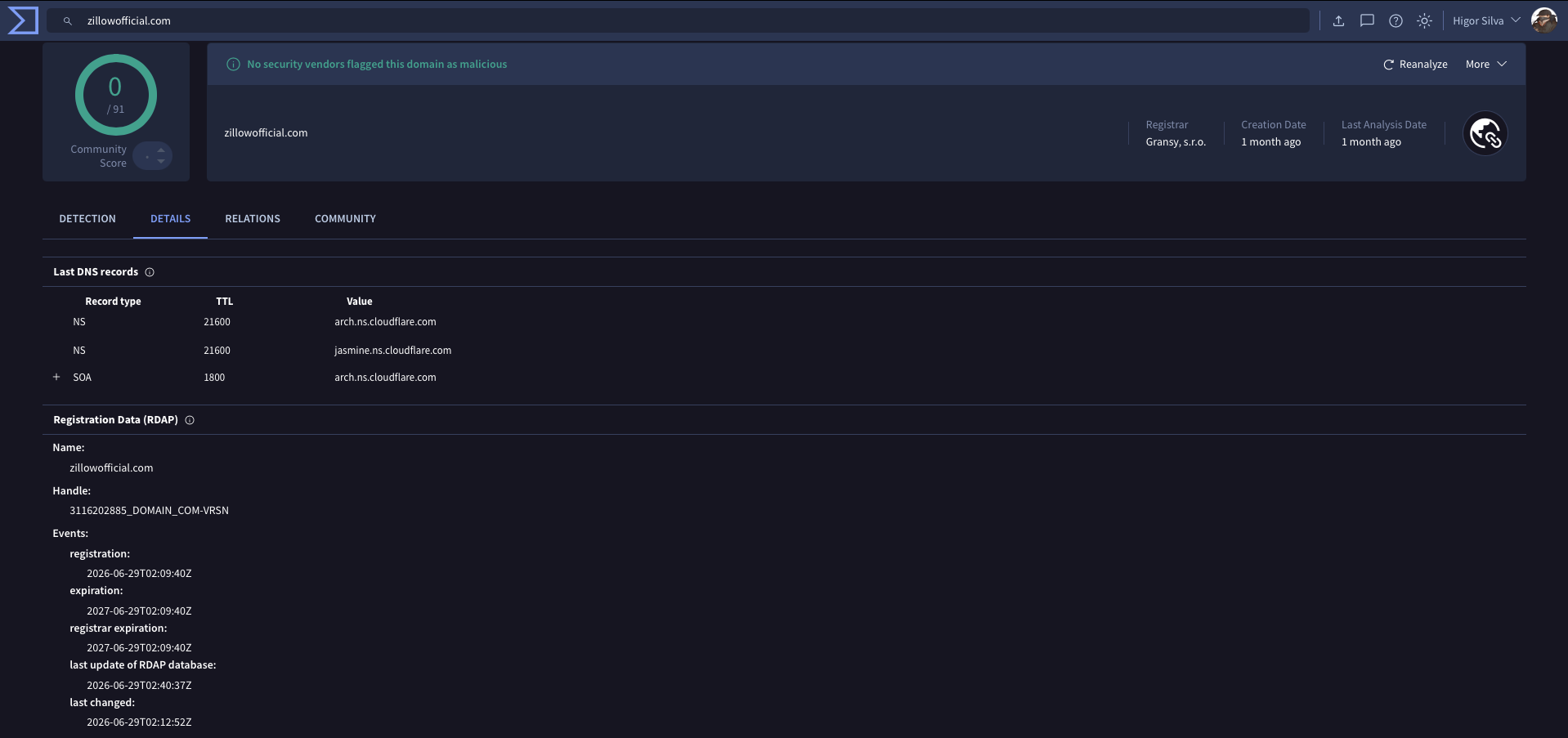Open the notifications speech bubble icon
Viewport: 1568px width, 738px height.
click(1367, 21)
